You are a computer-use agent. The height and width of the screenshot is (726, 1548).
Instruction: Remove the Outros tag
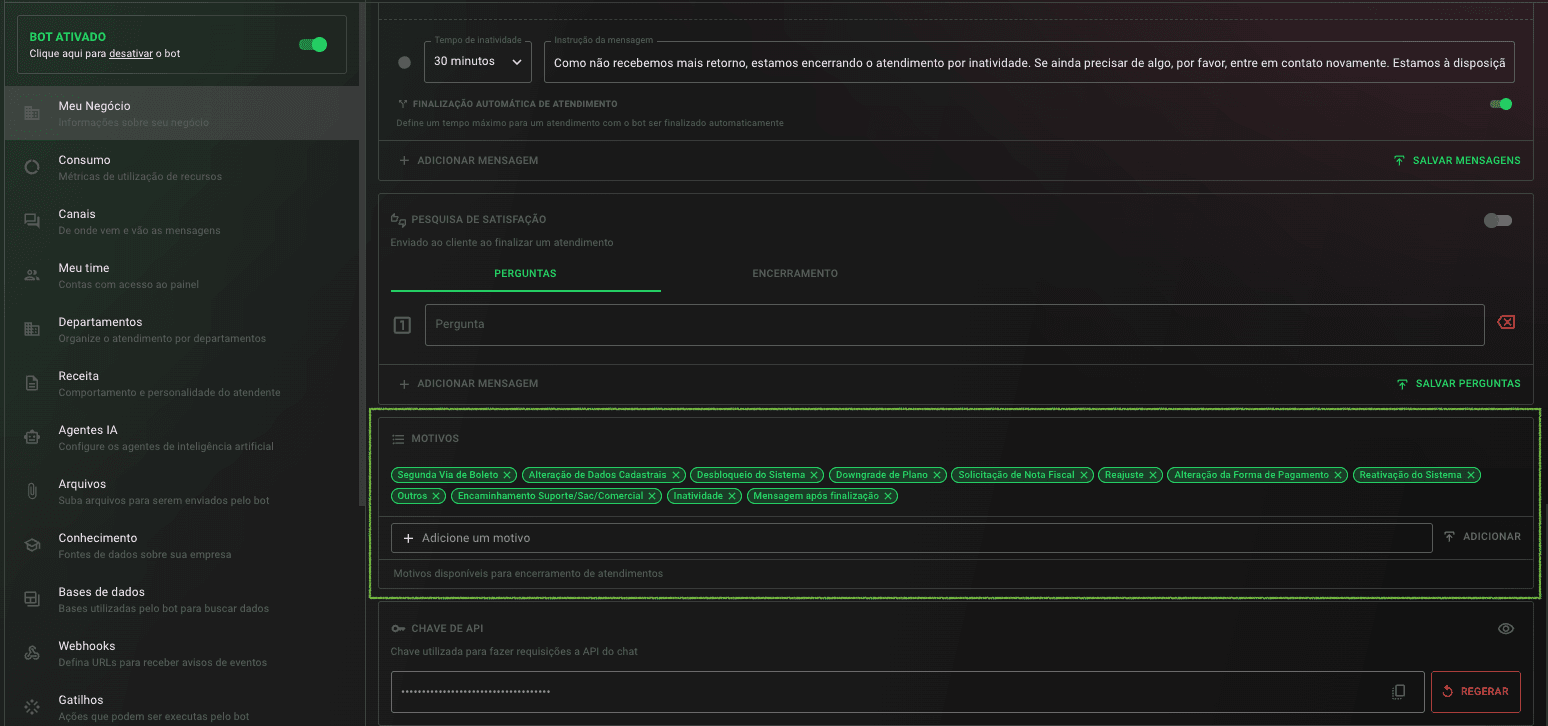[x=436, y=496]
